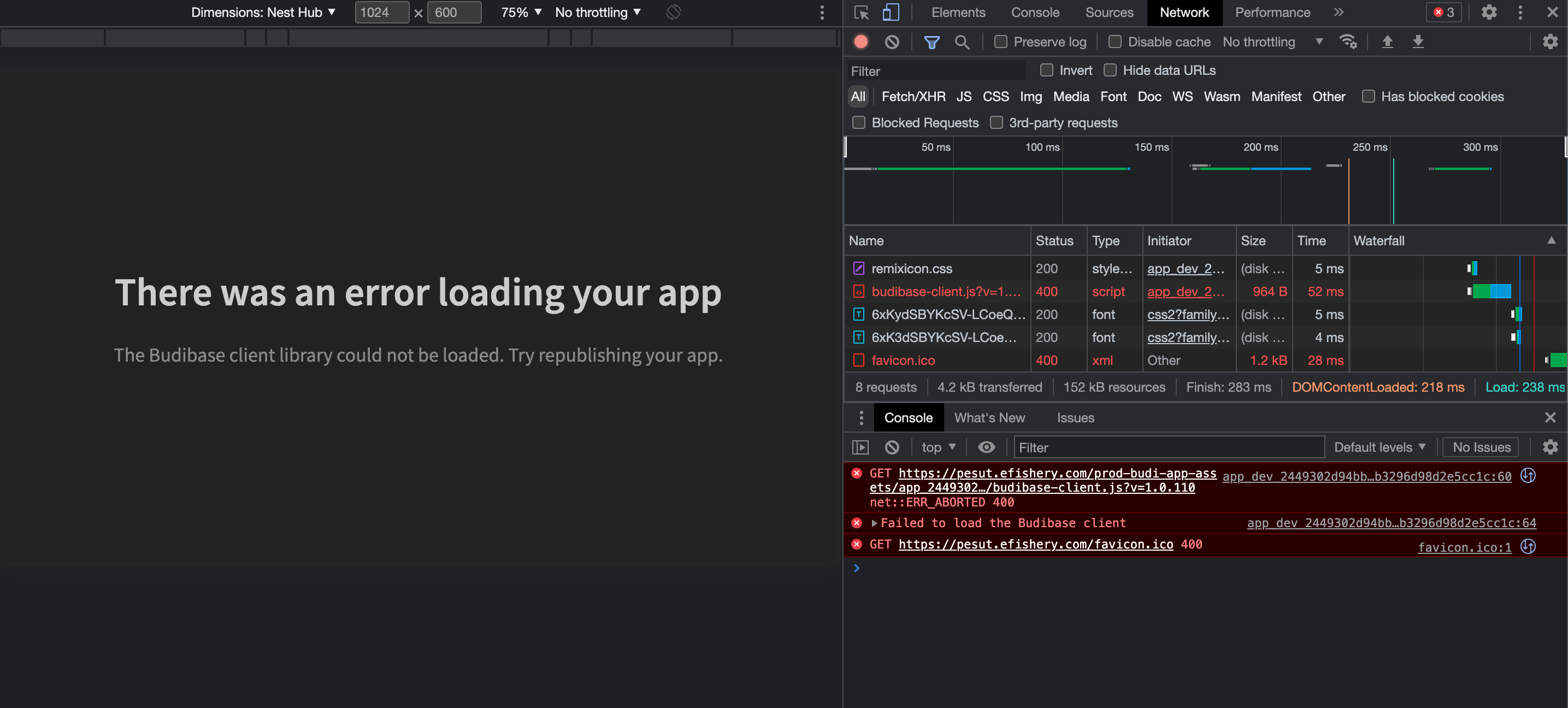Open drawer three-dot menu

click(x=860, y=417)
